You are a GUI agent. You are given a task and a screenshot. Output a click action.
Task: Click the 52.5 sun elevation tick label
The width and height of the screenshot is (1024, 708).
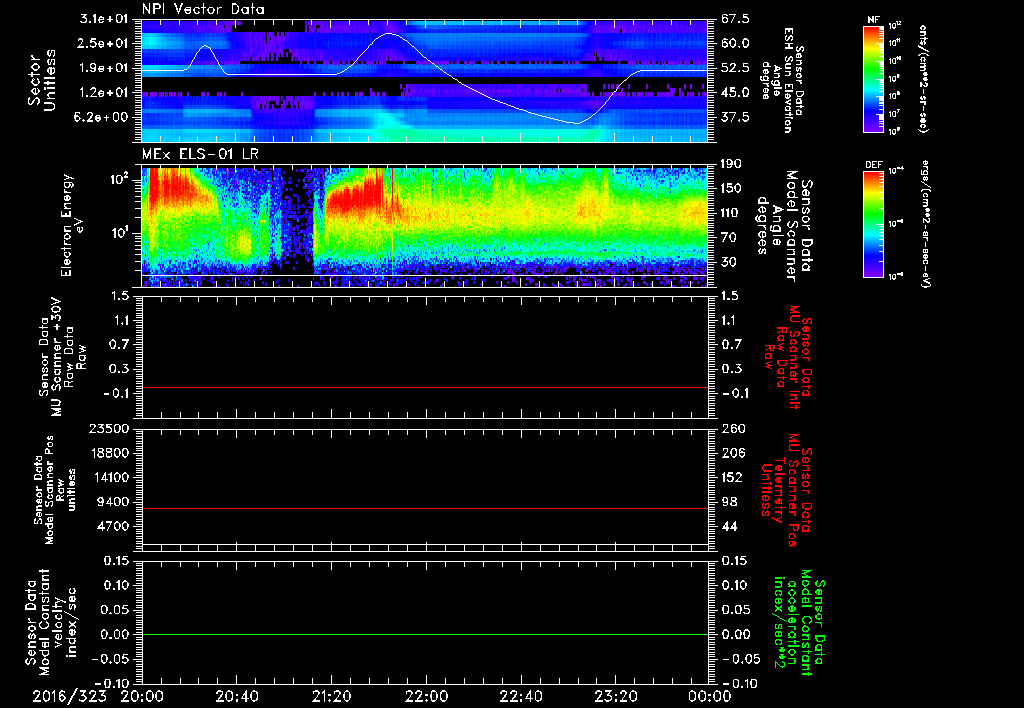pyautogui.click(x=735, y=68)
